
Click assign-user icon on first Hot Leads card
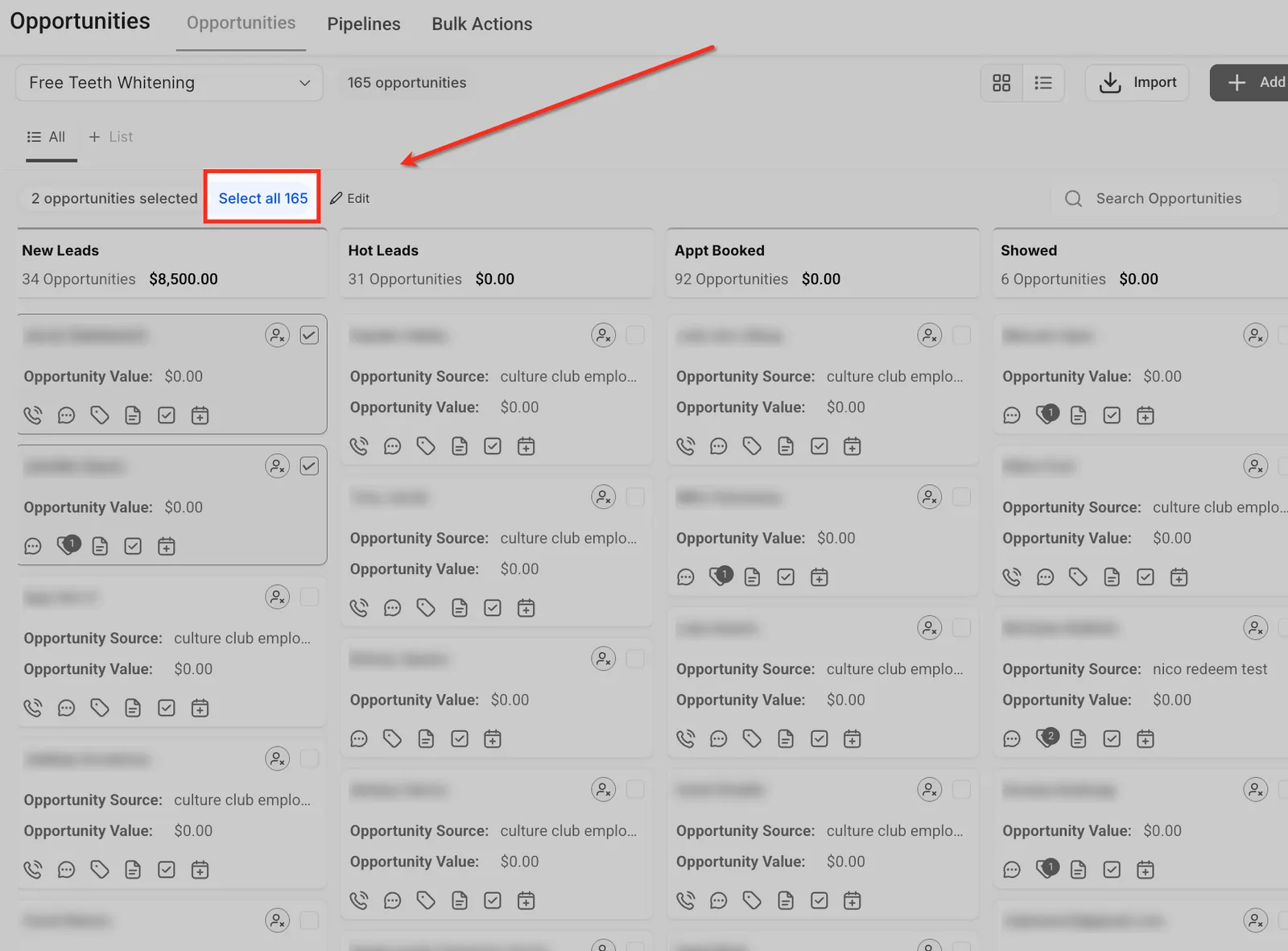pyautogui.click(x=604, y=335)
